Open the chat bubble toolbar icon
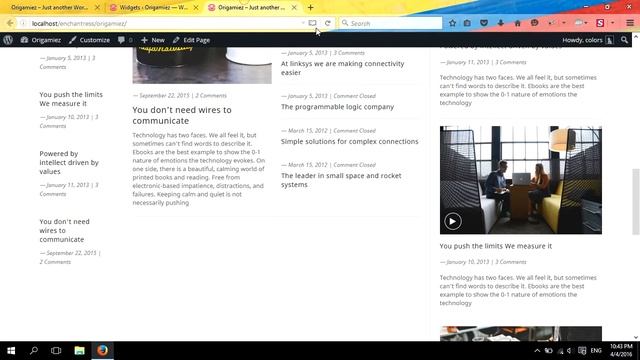The height and width of the screenshot is (360, 640). [534, 23]
